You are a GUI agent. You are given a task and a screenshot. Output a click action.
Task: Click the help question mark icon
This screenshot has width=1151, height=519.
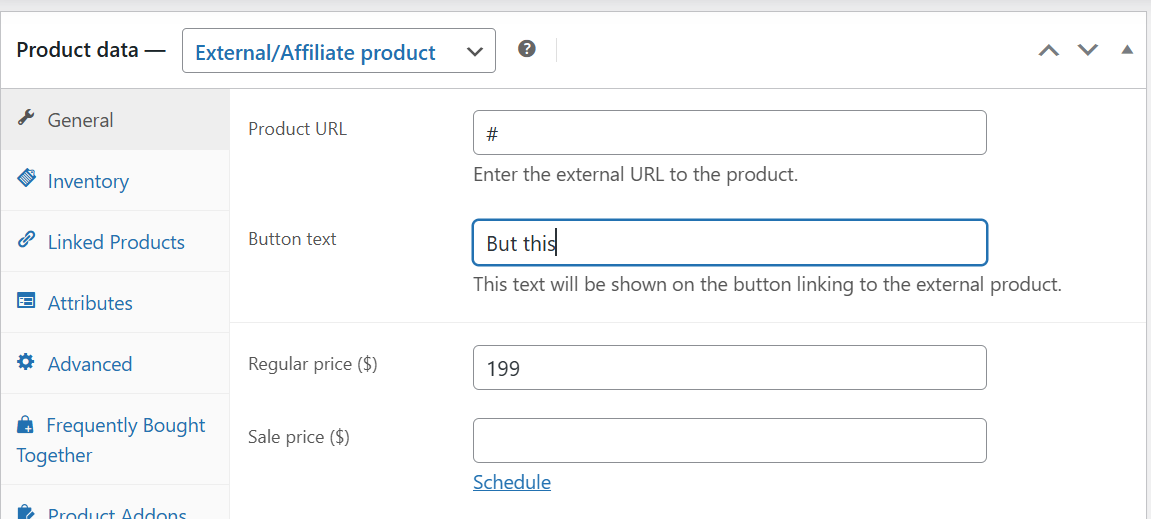526,49
